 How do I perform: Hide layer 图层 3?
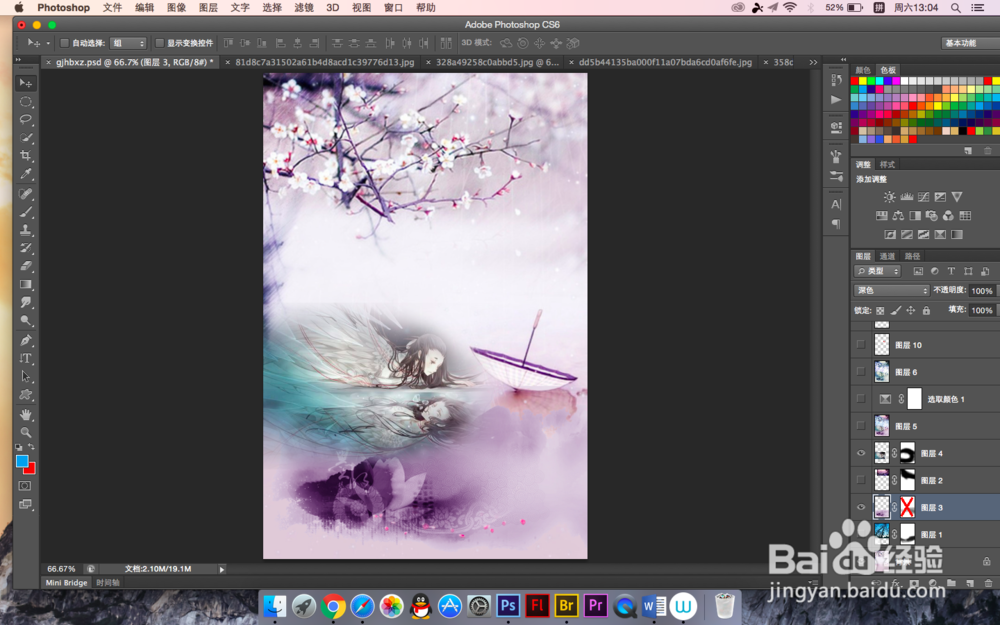tap(861, 508)
